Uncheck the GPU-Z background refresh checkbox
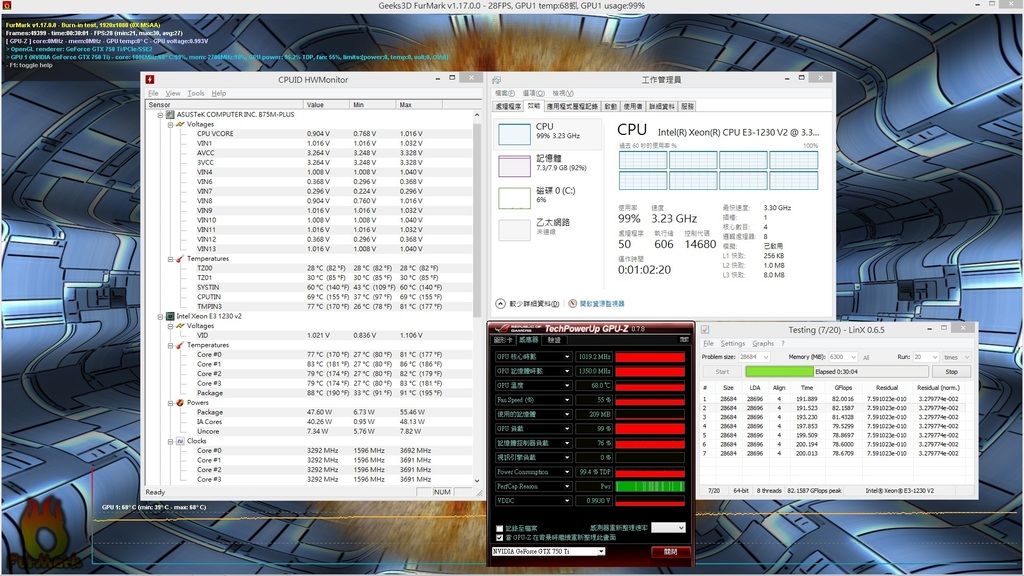Screen dimensions: 1024x576 500,537
